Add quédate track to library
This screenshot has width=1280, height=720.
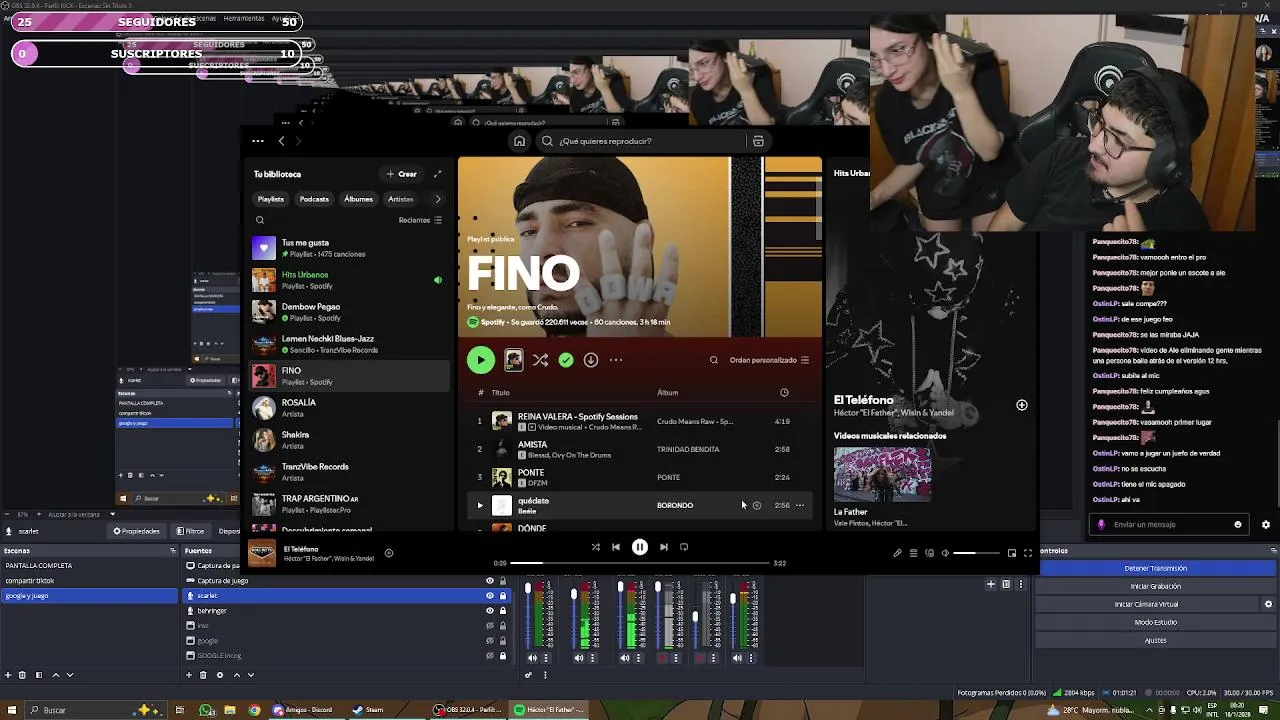757,505
